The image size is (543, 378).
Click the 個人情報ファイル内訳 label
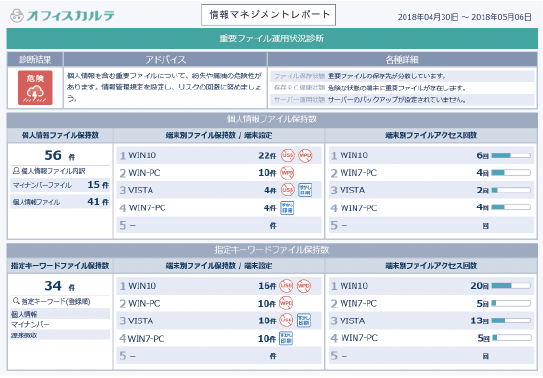point(53,171)
